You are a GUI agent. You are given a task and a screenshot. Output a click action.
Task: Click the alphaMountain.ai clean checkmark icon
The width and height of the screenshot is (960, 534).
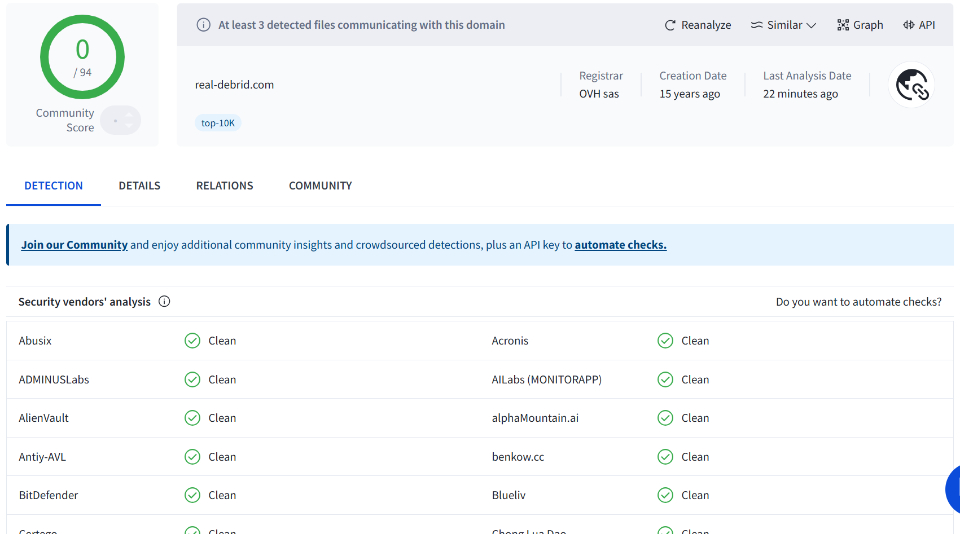[666, 418]
